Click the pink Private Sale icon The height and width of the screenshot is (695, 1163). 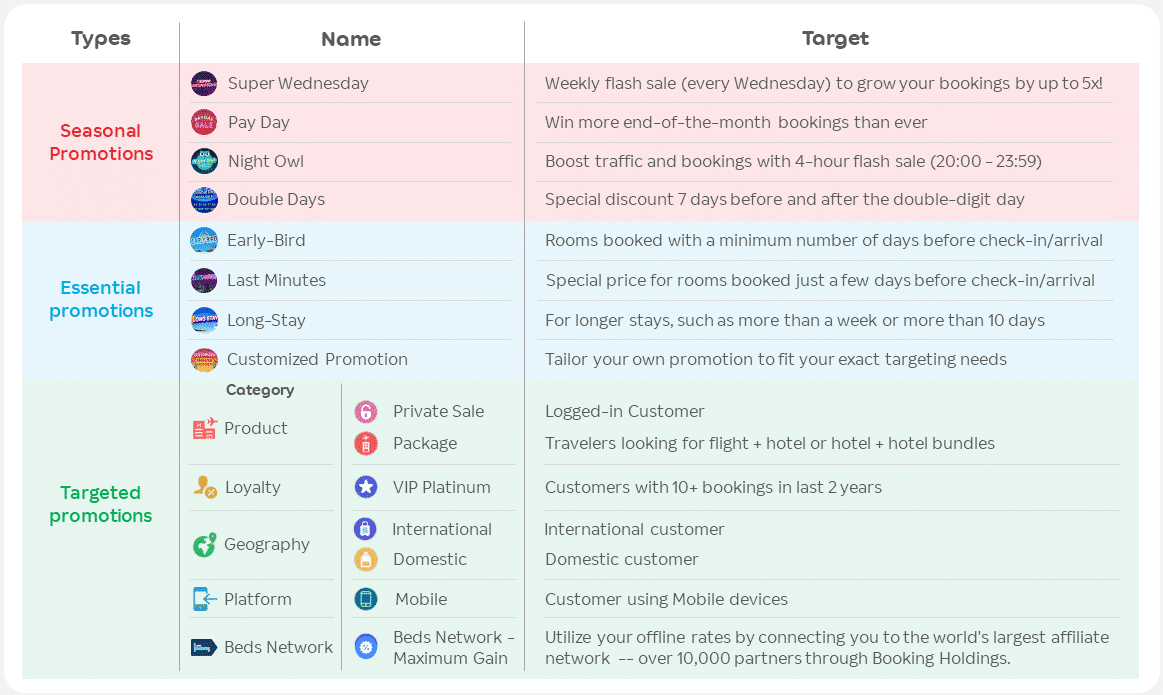coord(366,411)
